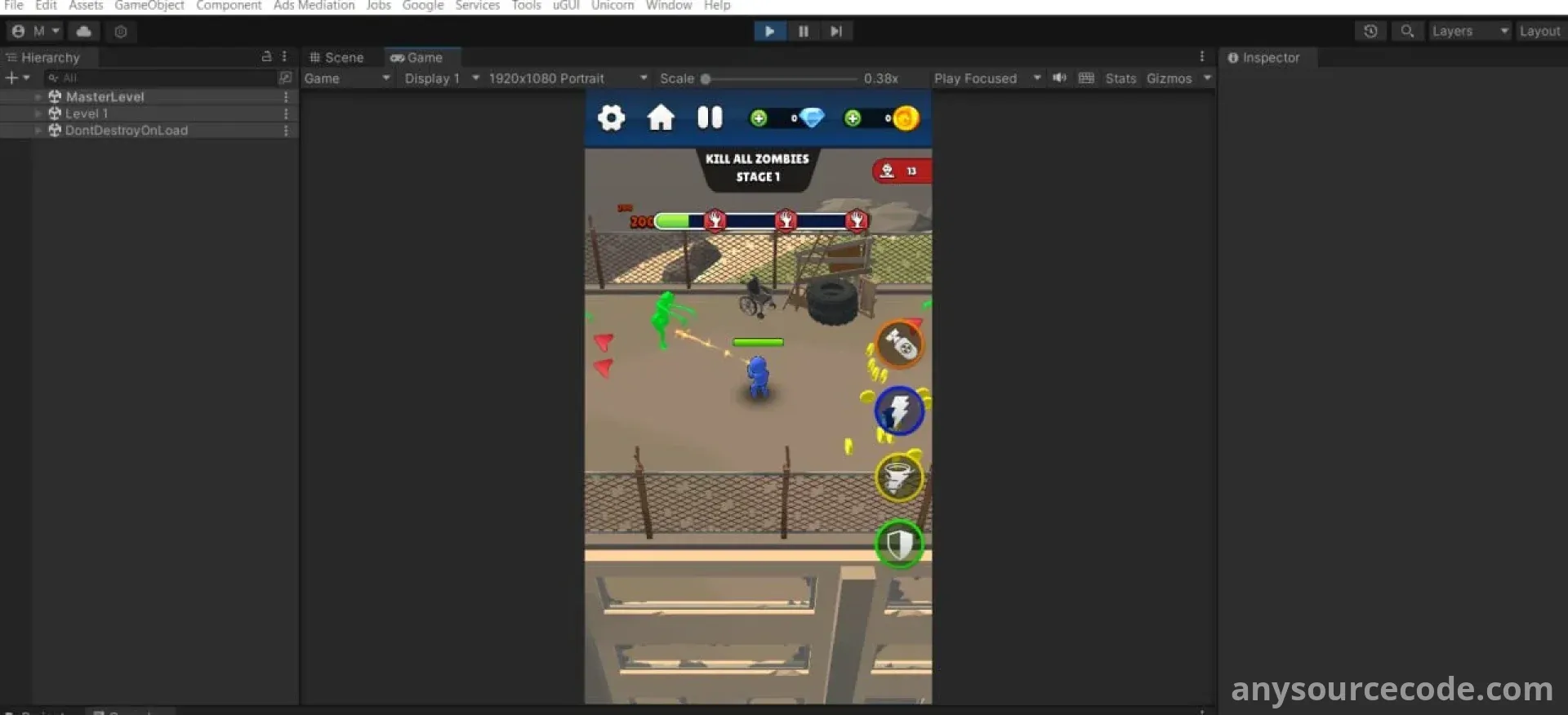Screen dimensions: 1568x715
Task: Open the GameObject menu
Action: [149, 6]
